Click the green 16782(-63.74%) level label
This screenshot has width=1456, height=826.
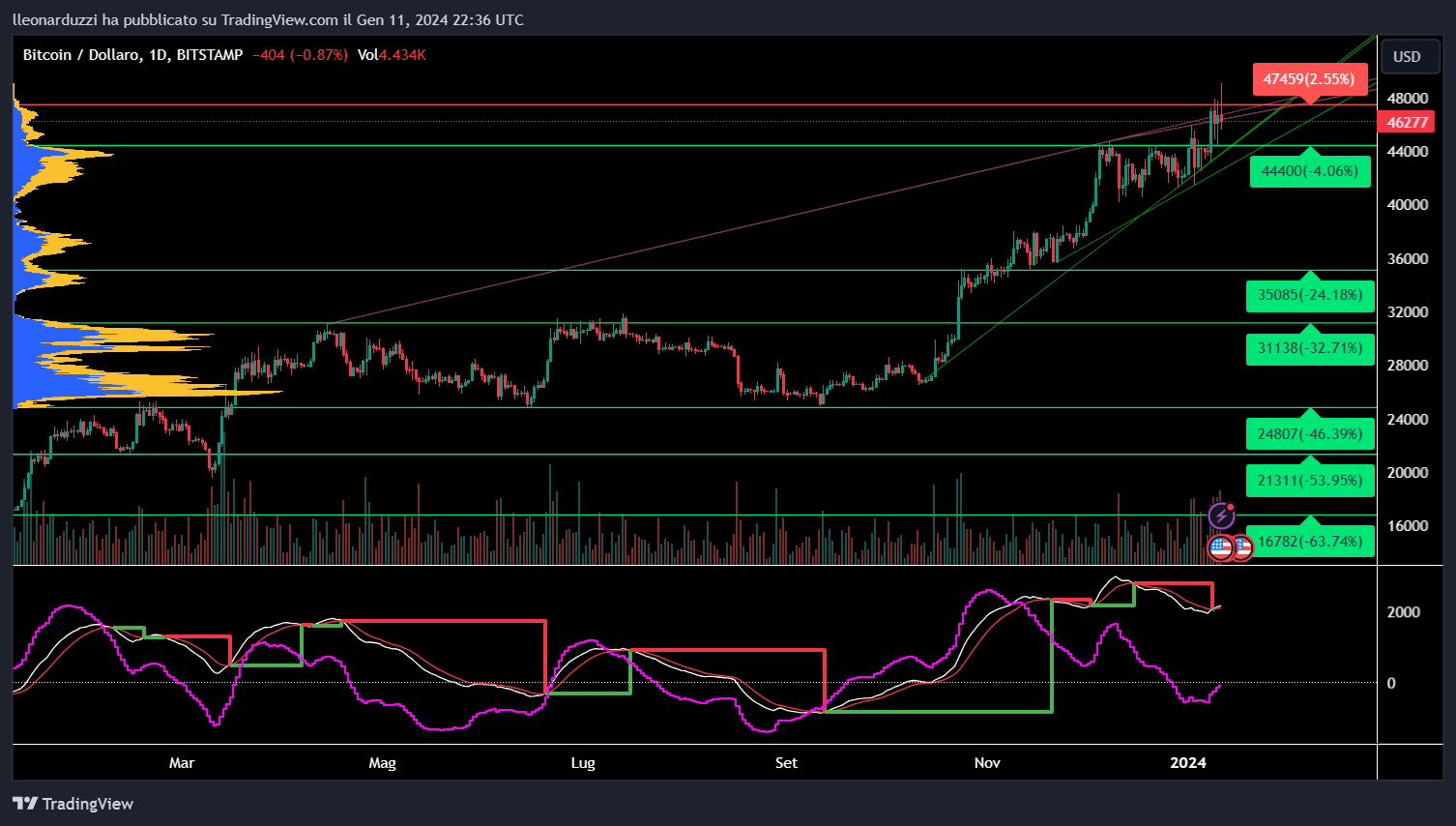[x=1310, y=542]
